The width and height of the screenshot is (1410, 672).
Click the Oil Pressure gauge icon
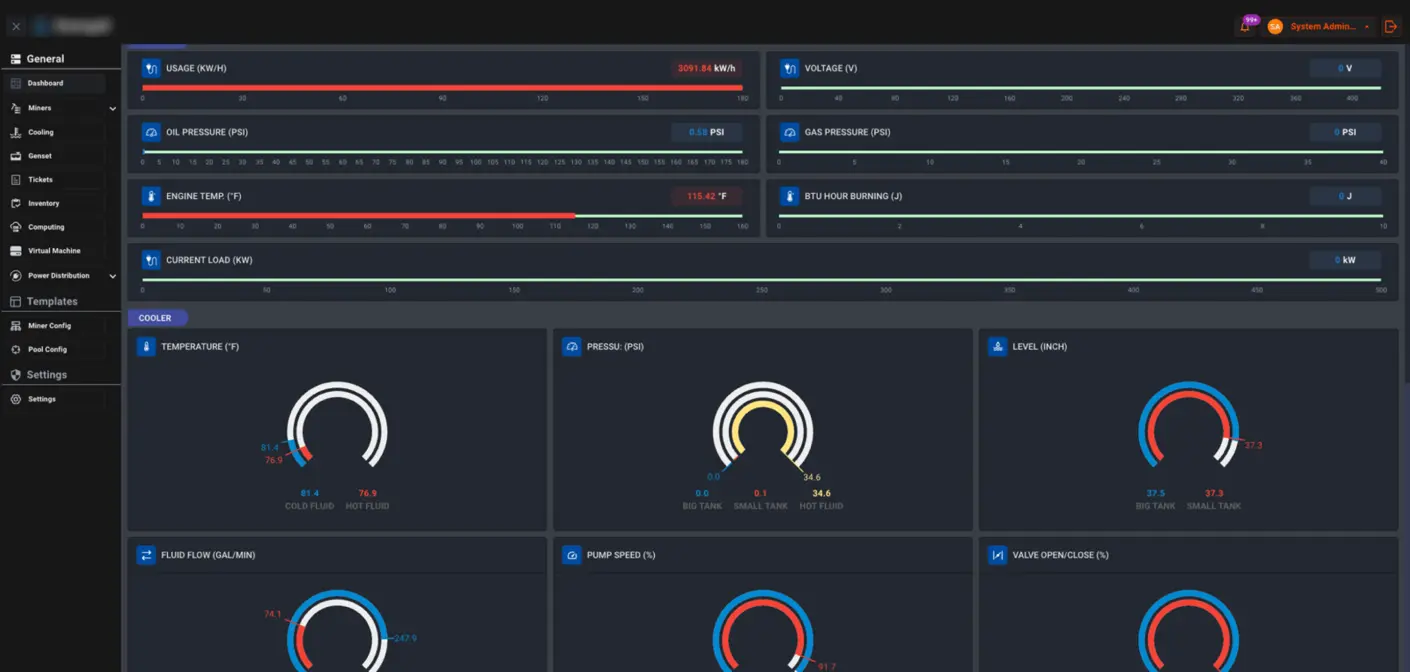(151, 132)
